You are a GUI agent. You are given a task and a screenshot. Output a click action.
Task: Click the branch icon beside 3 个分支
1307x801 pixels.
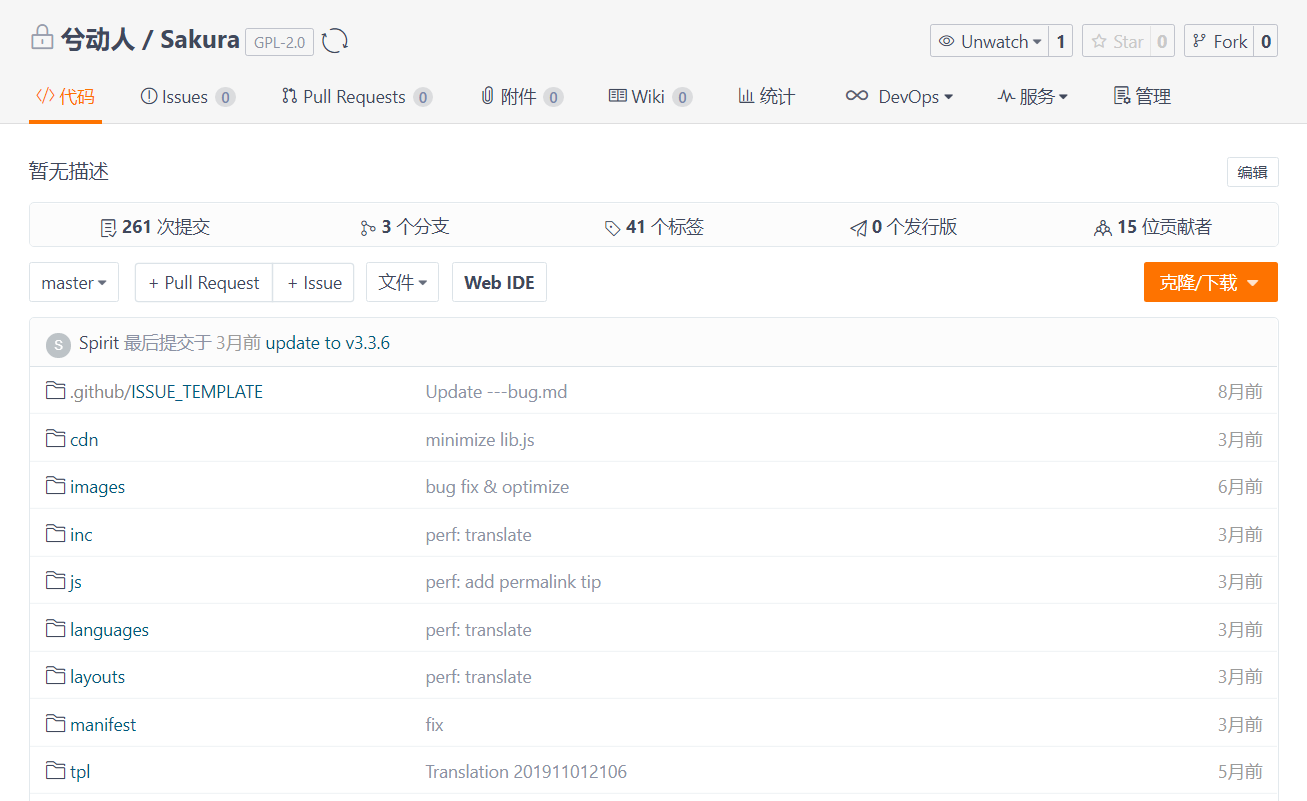pyautogui.click(x=368, y=228)
